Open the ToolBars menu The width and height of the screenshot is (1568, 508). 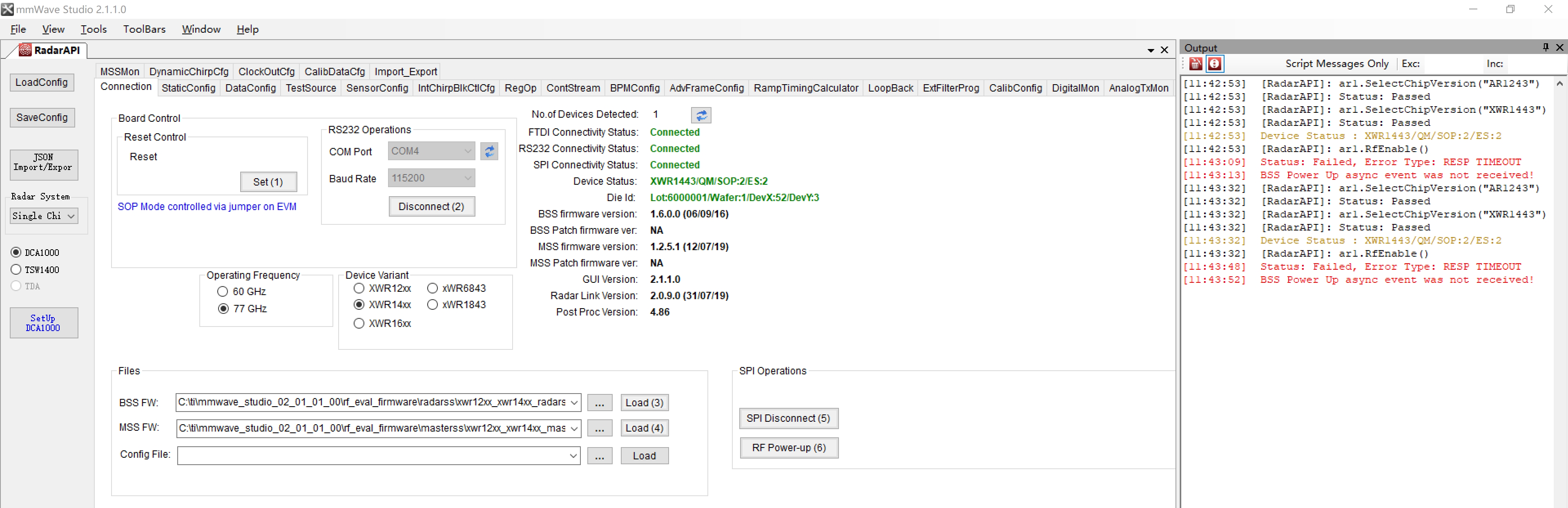tap(144, 29)
